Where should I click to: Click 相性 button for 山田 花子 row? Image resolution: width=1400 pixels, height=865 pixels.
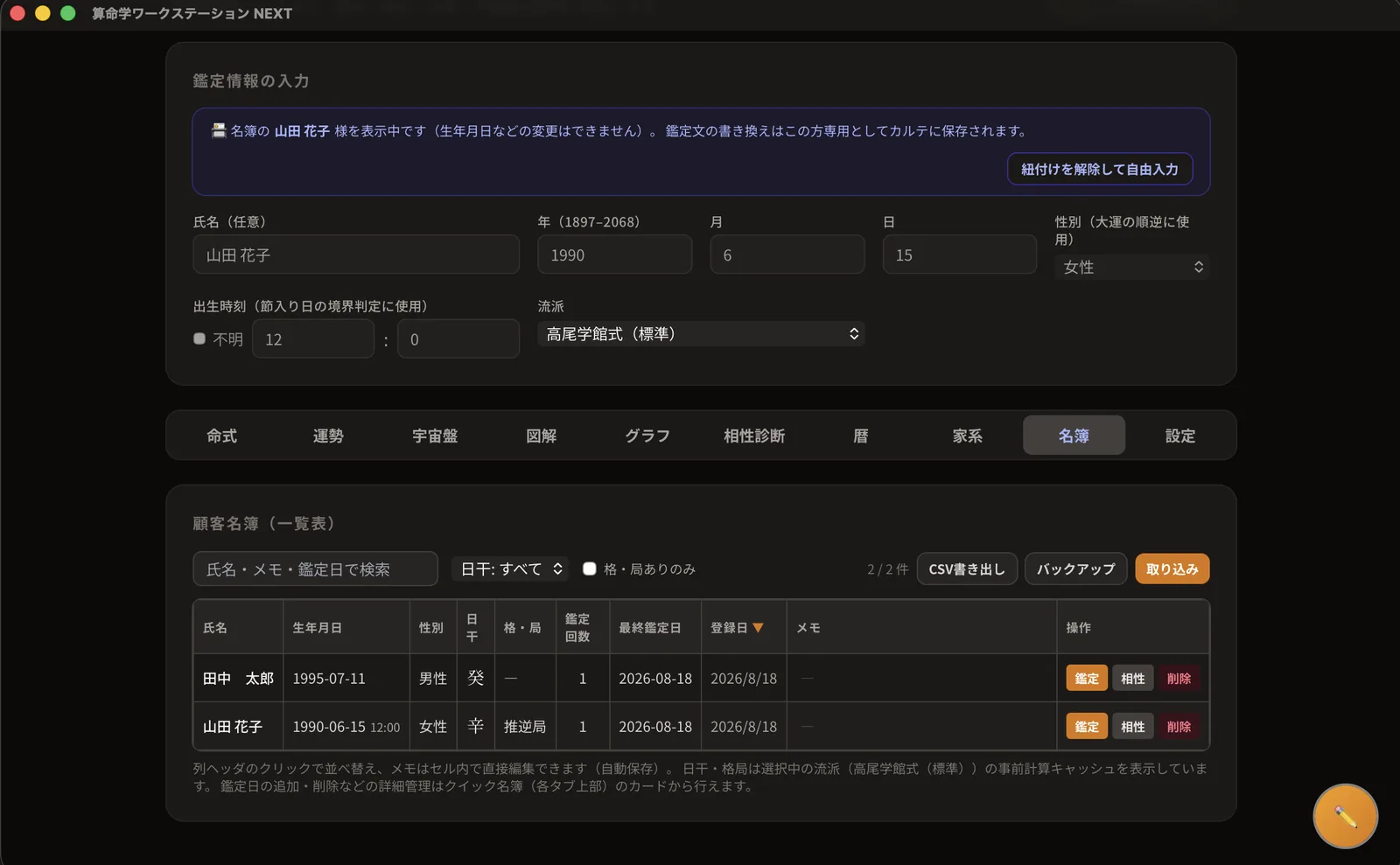click(1133, 726)
